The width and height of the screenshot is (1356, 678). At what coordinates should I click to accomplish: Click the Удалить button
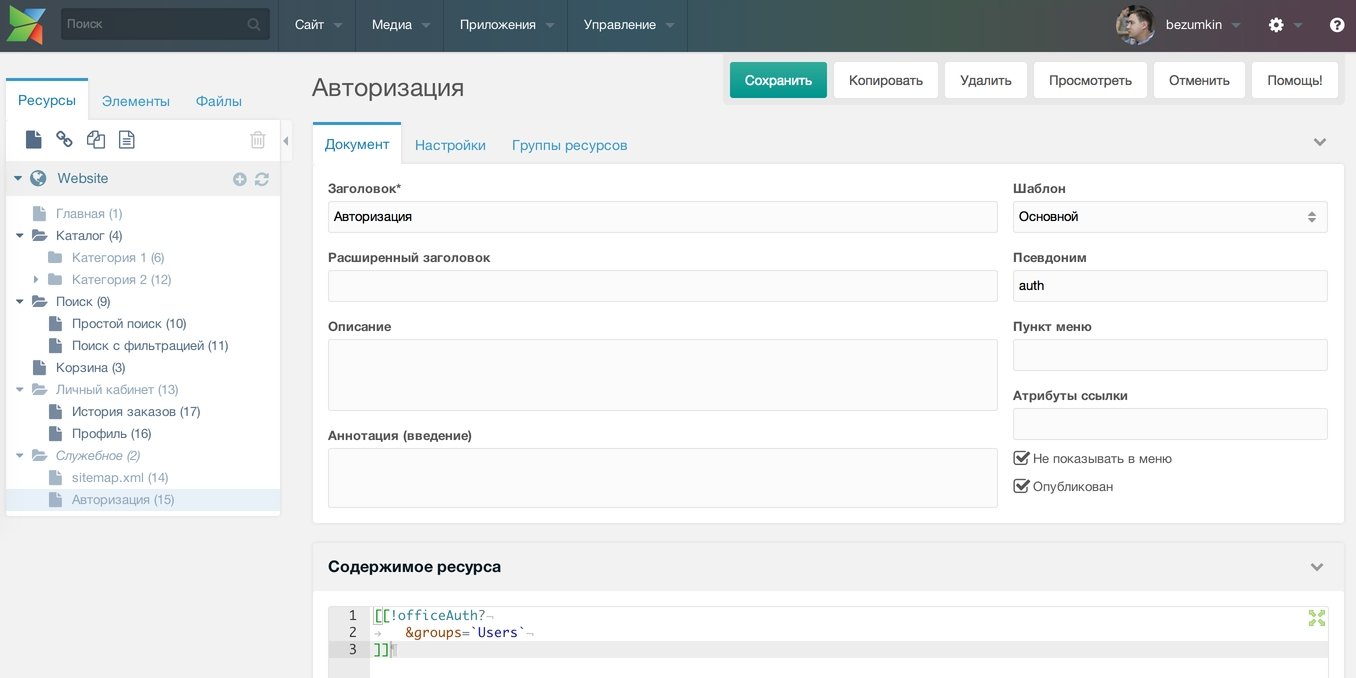[x=986, y=80]
